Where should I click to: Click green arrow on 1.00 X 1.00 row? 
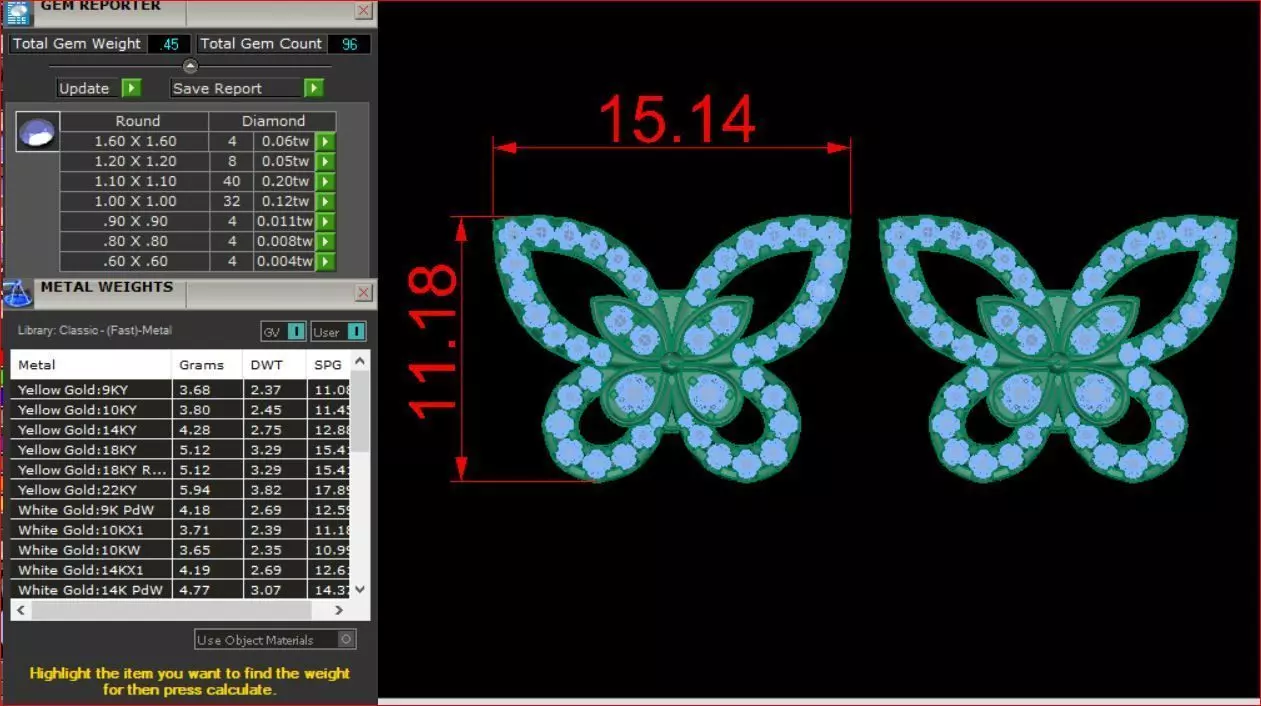point(325,201)
